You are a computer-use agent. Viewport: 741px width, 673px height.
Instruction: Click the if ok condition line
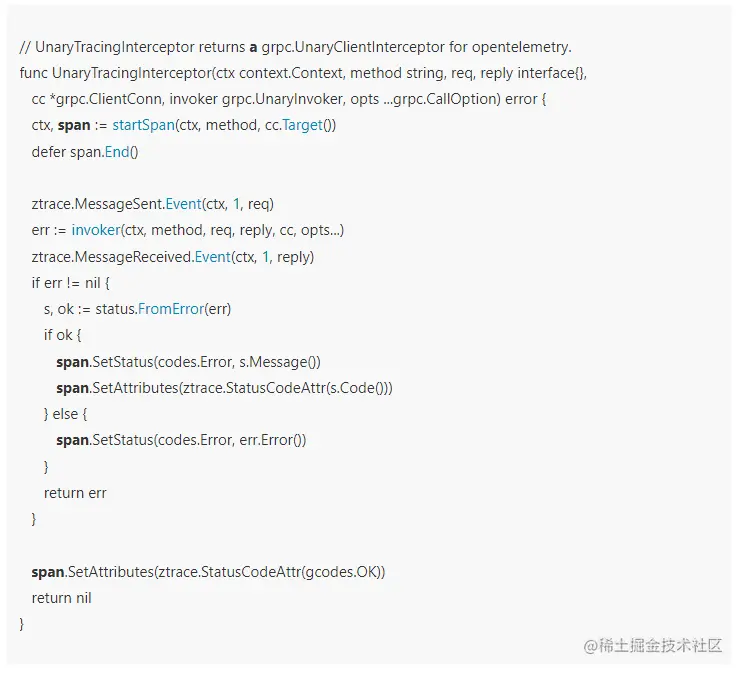(62, 335)
